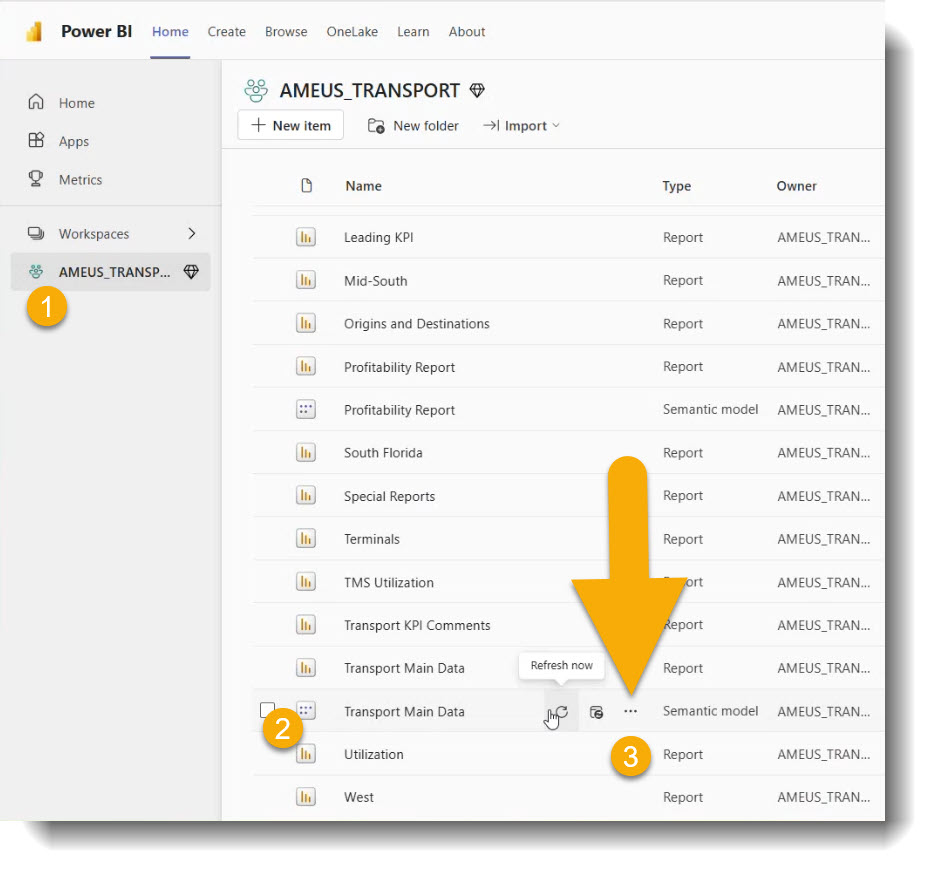The width and height of the screenshot is (937, 873).
Task: Sort by the Owner column header
Action: click(797, 186)
